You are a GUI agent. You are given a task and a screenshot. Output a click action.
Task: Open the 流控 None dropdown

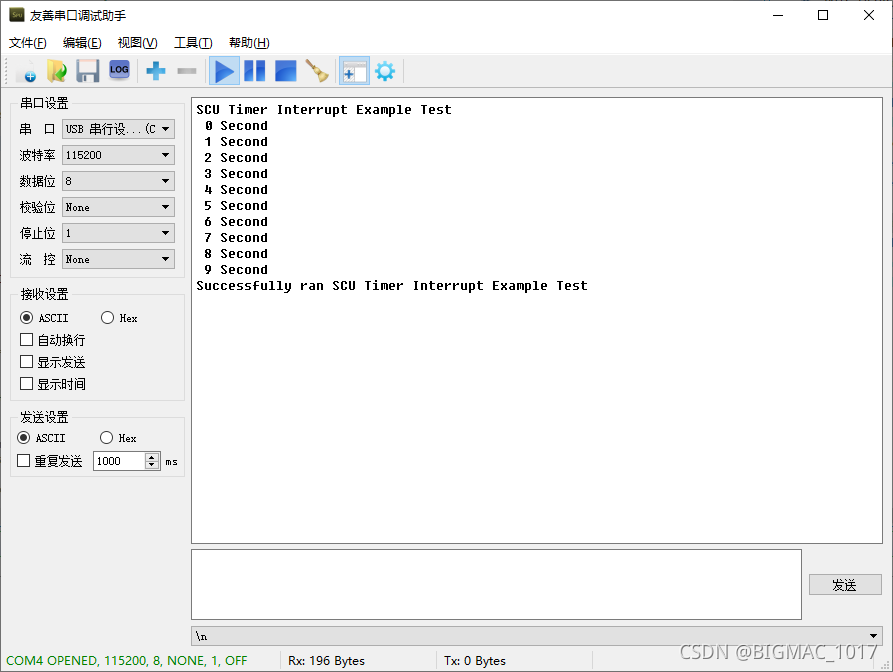118,259
